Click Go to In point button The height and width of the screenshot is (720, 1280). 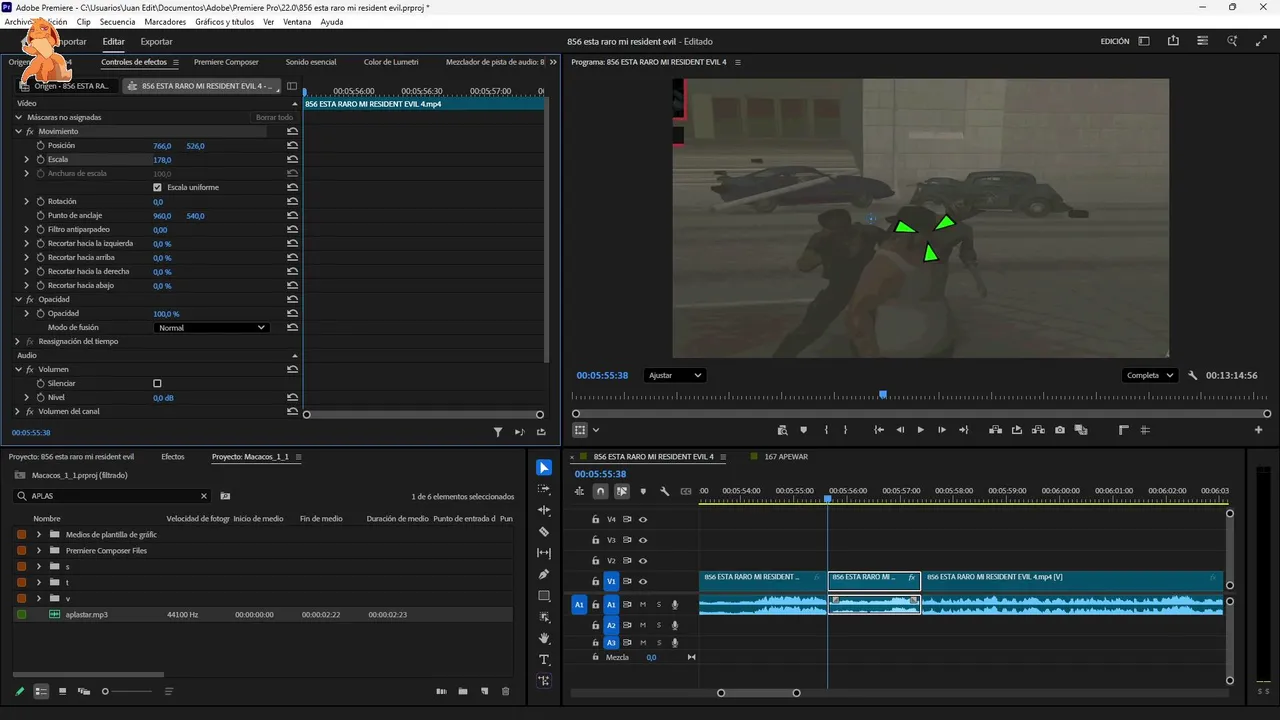click(x=879, y=430)
